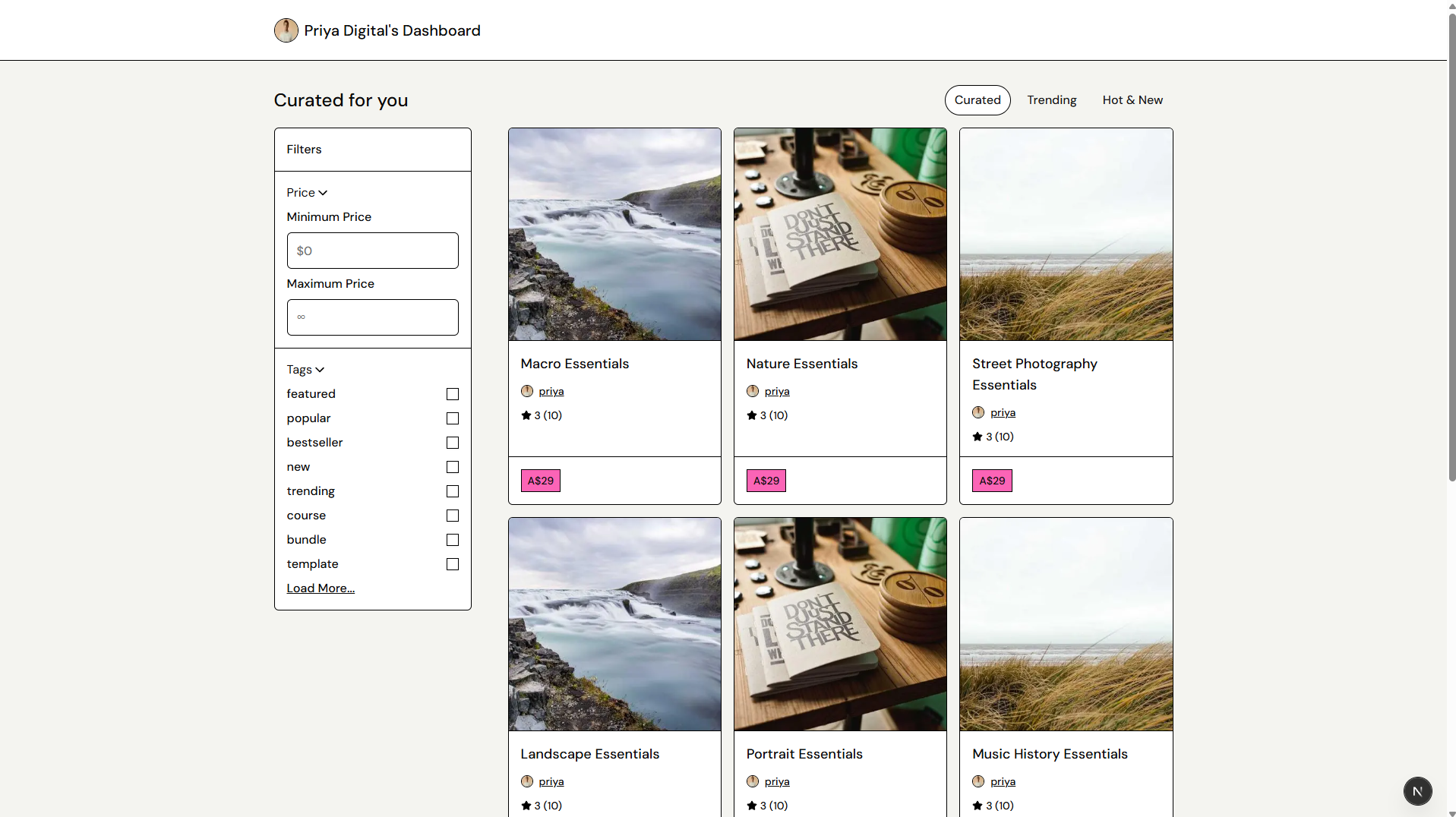
Task: Open the Hot & New tab
Action: (1132, 100)
